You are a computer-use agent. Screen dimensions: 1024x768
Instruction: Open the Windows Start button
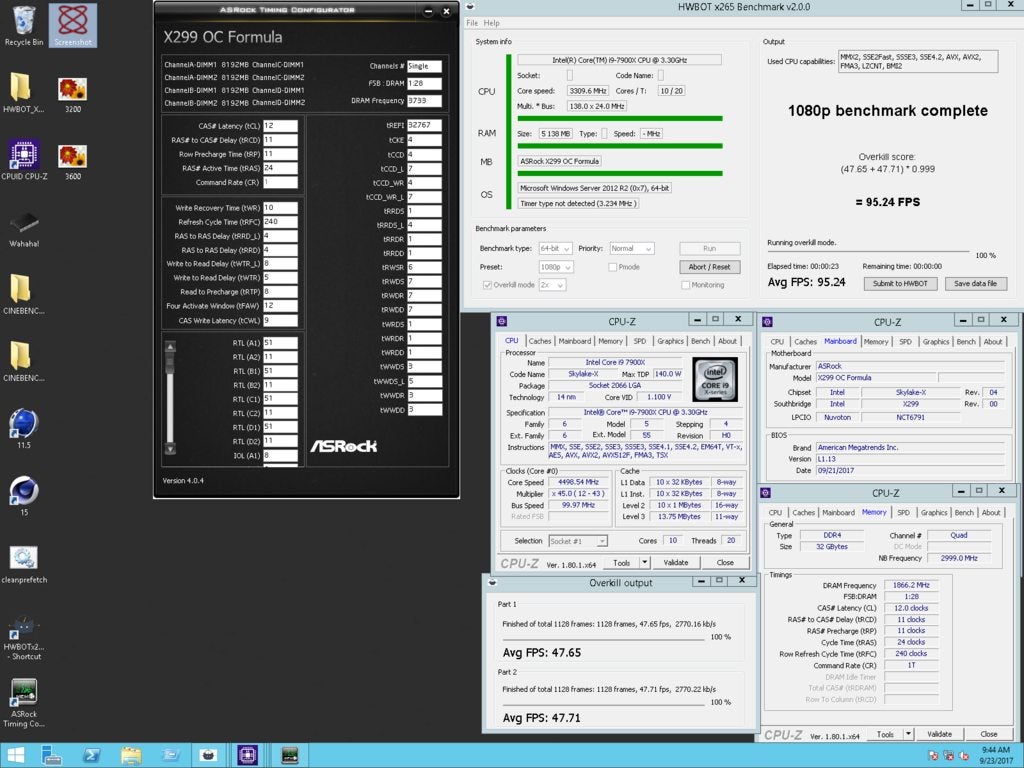tap(16, 755)
